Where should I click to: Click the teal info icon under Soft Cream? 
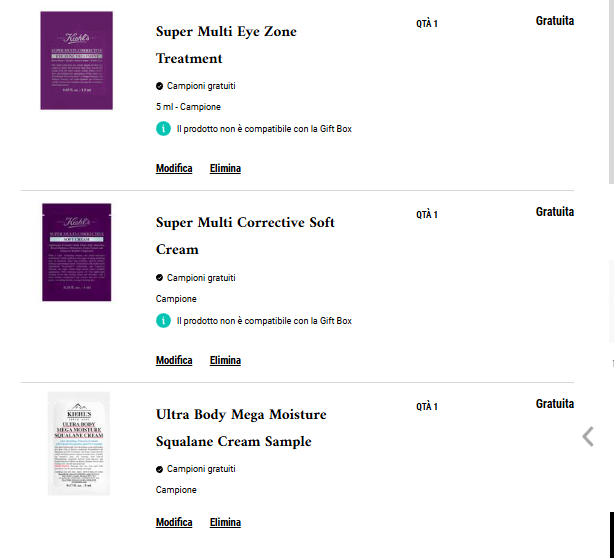(x=163, y=320)
